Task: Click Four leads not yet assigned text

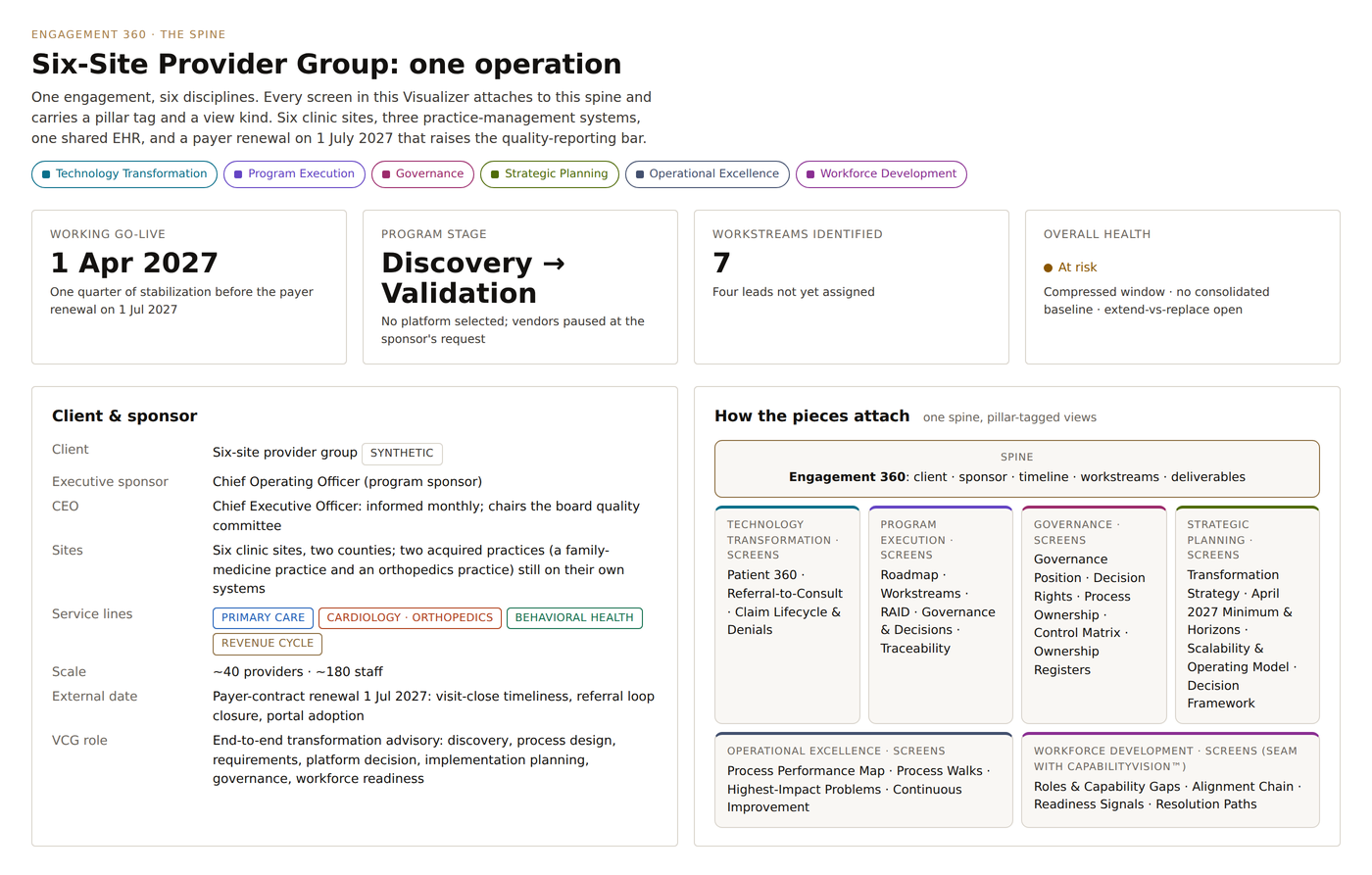Action: click(794, 292)
